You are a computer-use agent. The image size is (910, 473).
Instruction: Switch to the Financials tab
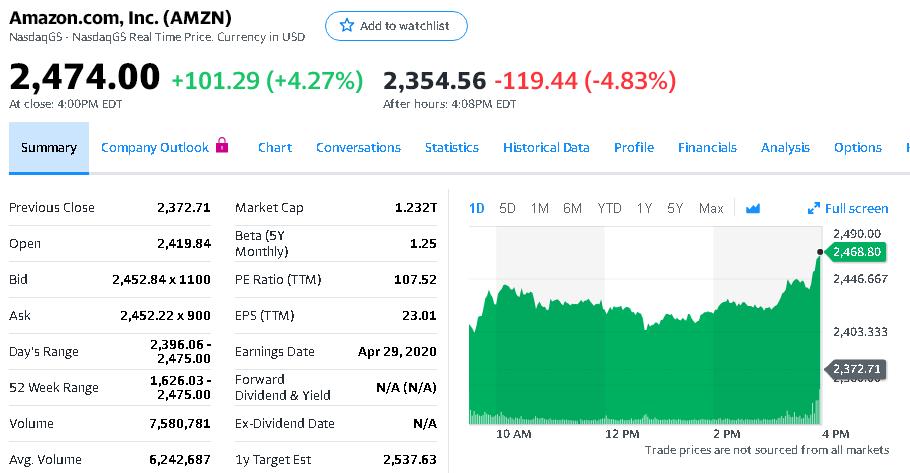click(707, 148)
